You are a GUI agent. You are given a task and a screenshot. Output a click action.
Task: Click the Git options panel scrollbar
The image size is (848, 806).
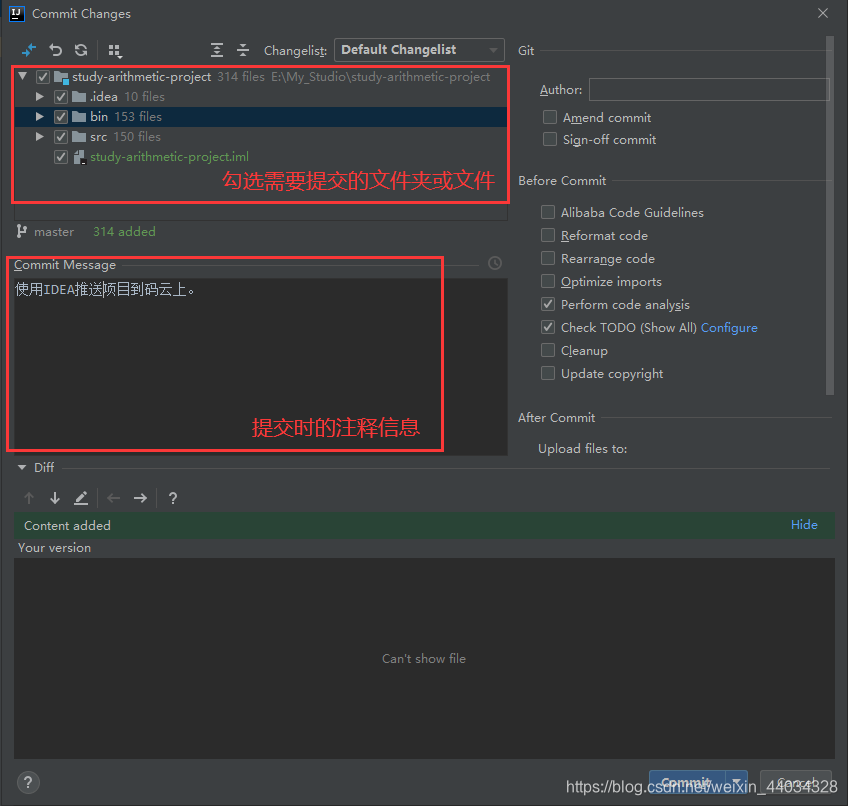pos(830,215)
